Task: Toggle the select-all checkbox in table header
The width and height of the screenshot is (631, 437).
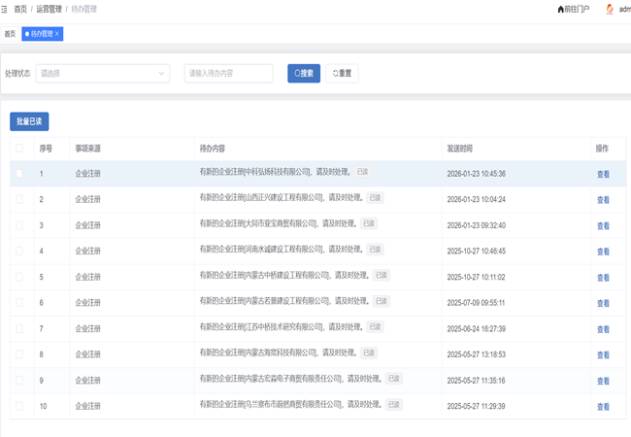Action: click(x=19, y=148)
